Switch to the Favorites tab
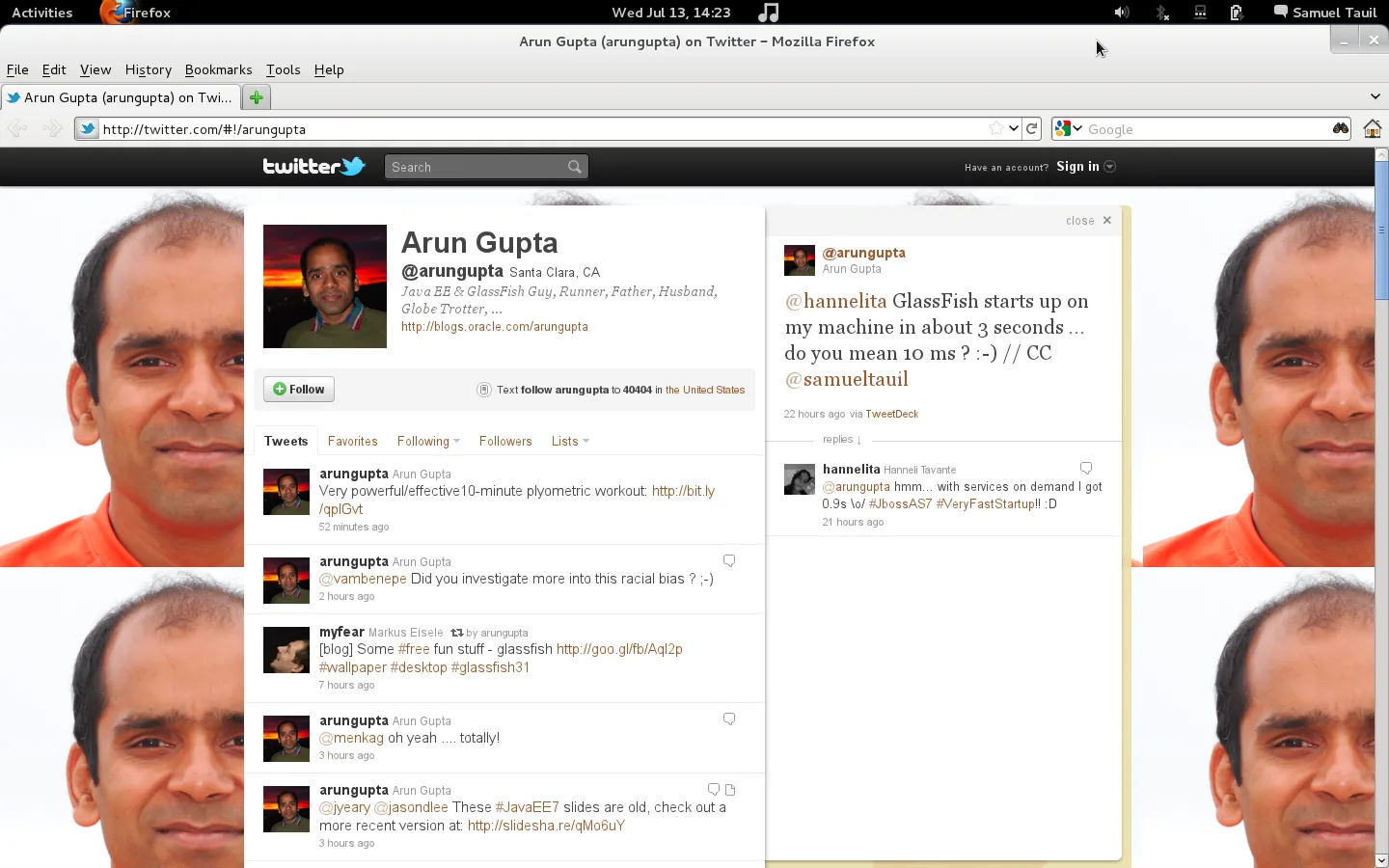 click(x=352, y=441)
